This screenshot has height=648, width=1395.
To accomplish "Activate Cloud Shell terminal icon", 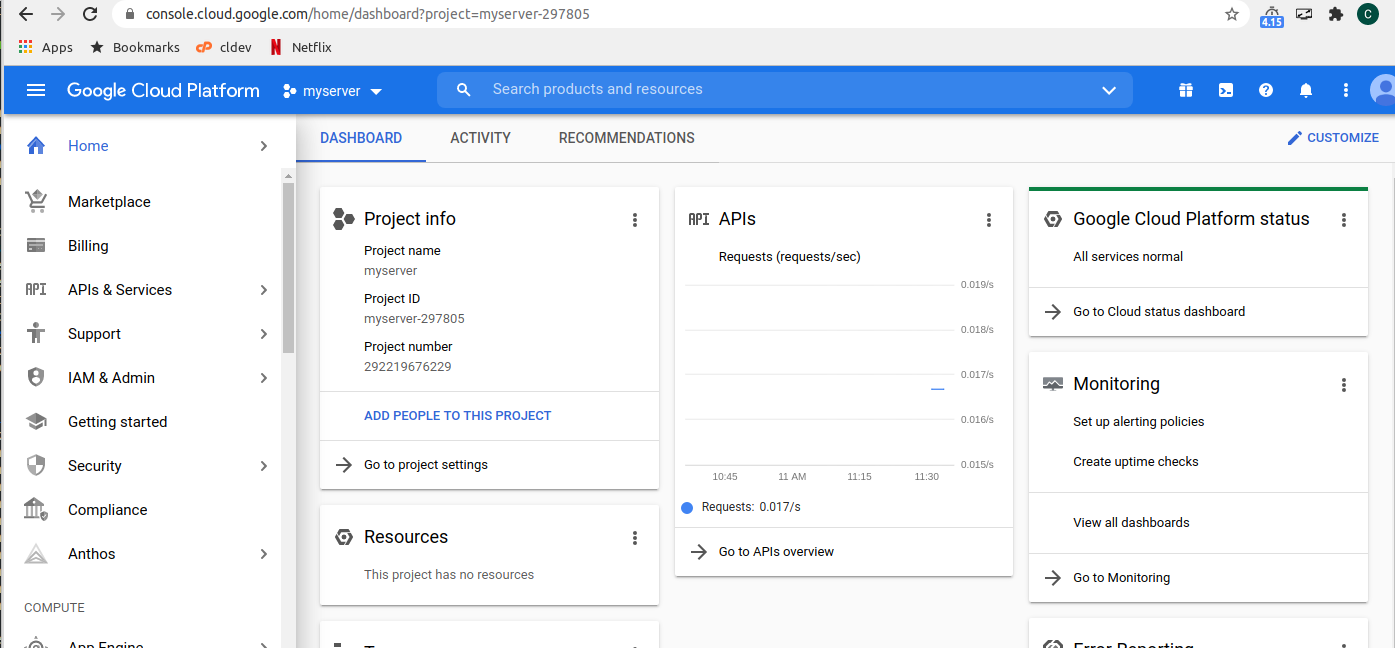I will [1226, 90].
